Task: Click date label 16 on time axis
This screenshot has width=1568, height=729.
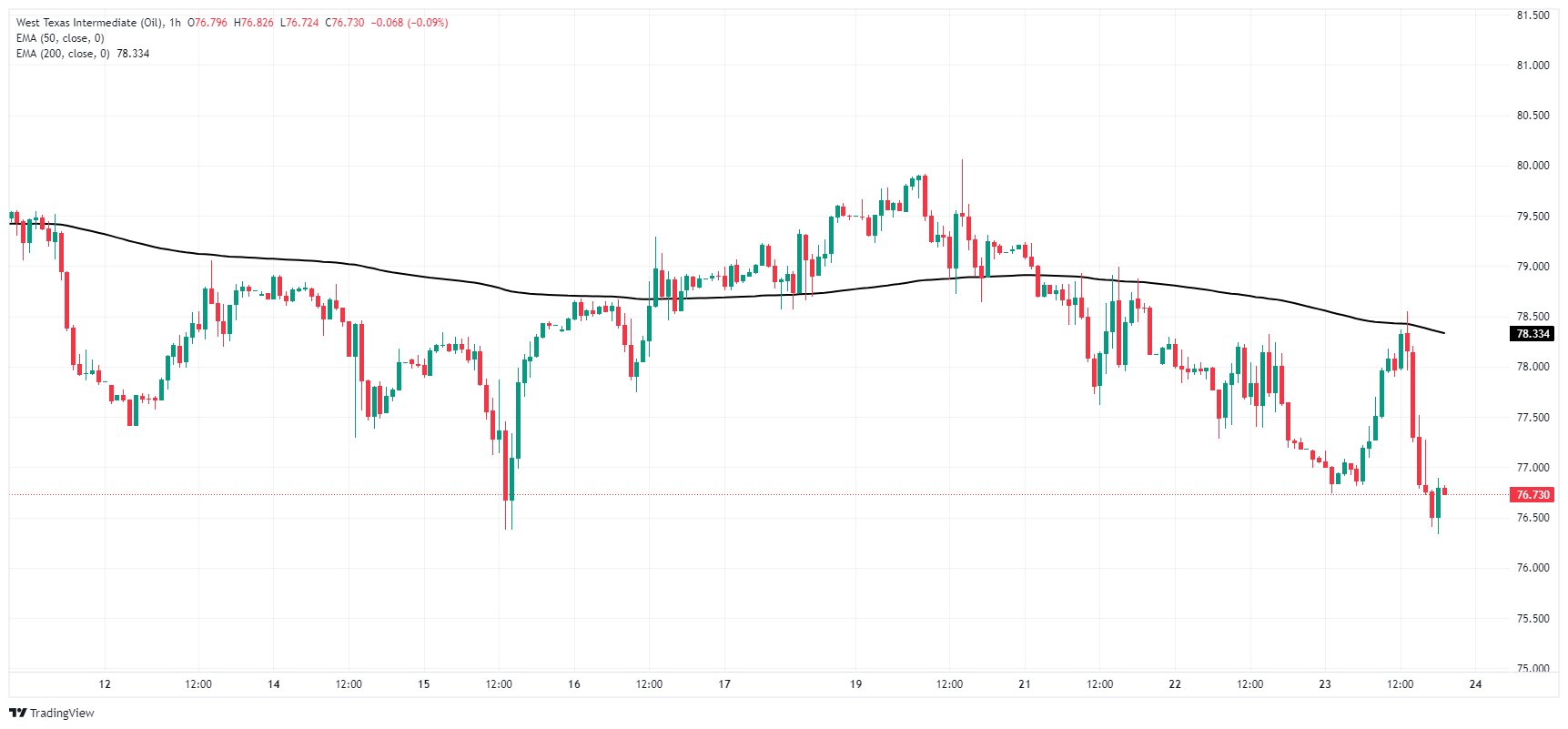Action: click(x=574, y=684)
